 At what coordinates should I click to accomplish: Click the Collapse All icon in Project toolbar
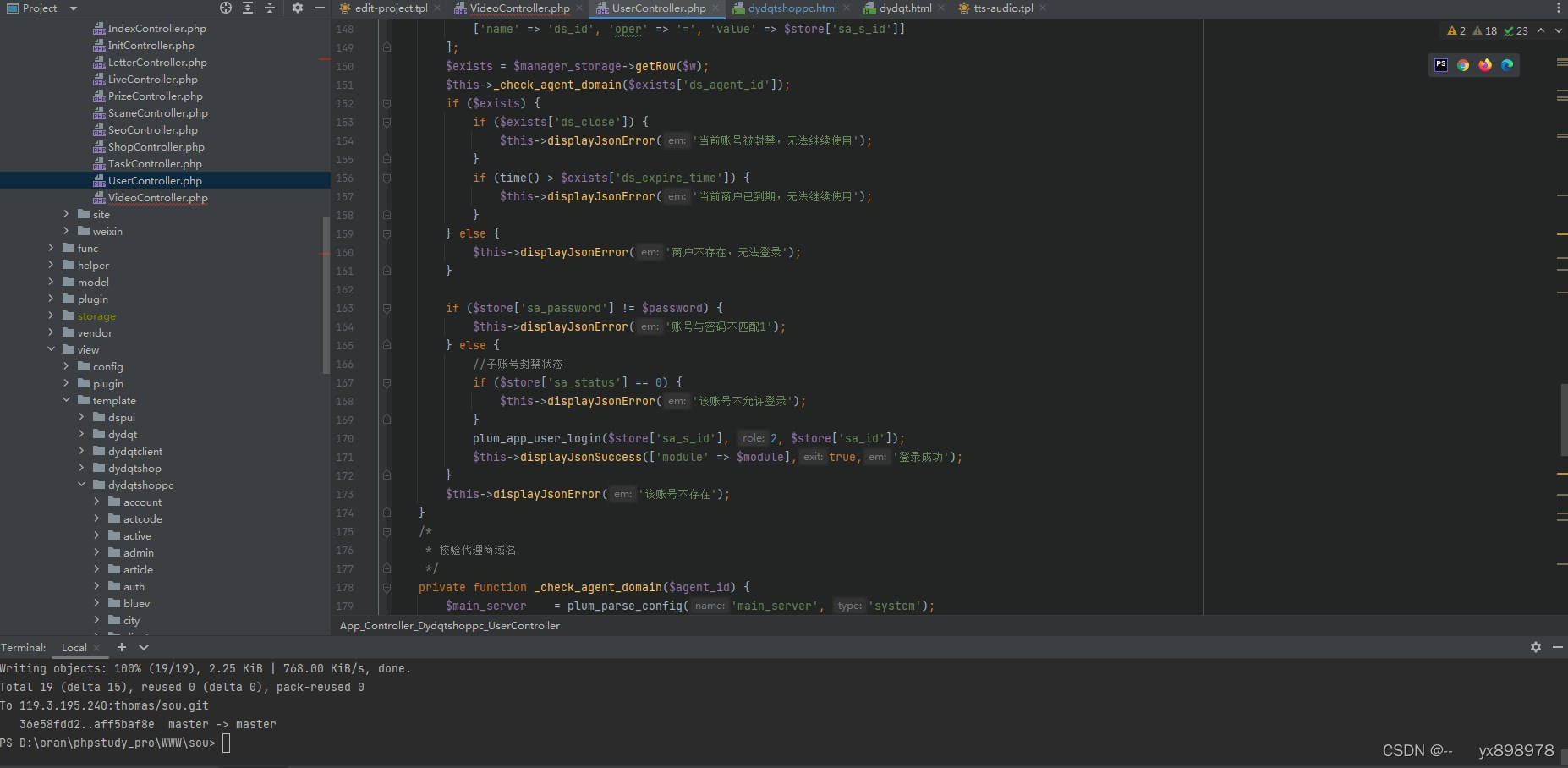pos(270,8)
